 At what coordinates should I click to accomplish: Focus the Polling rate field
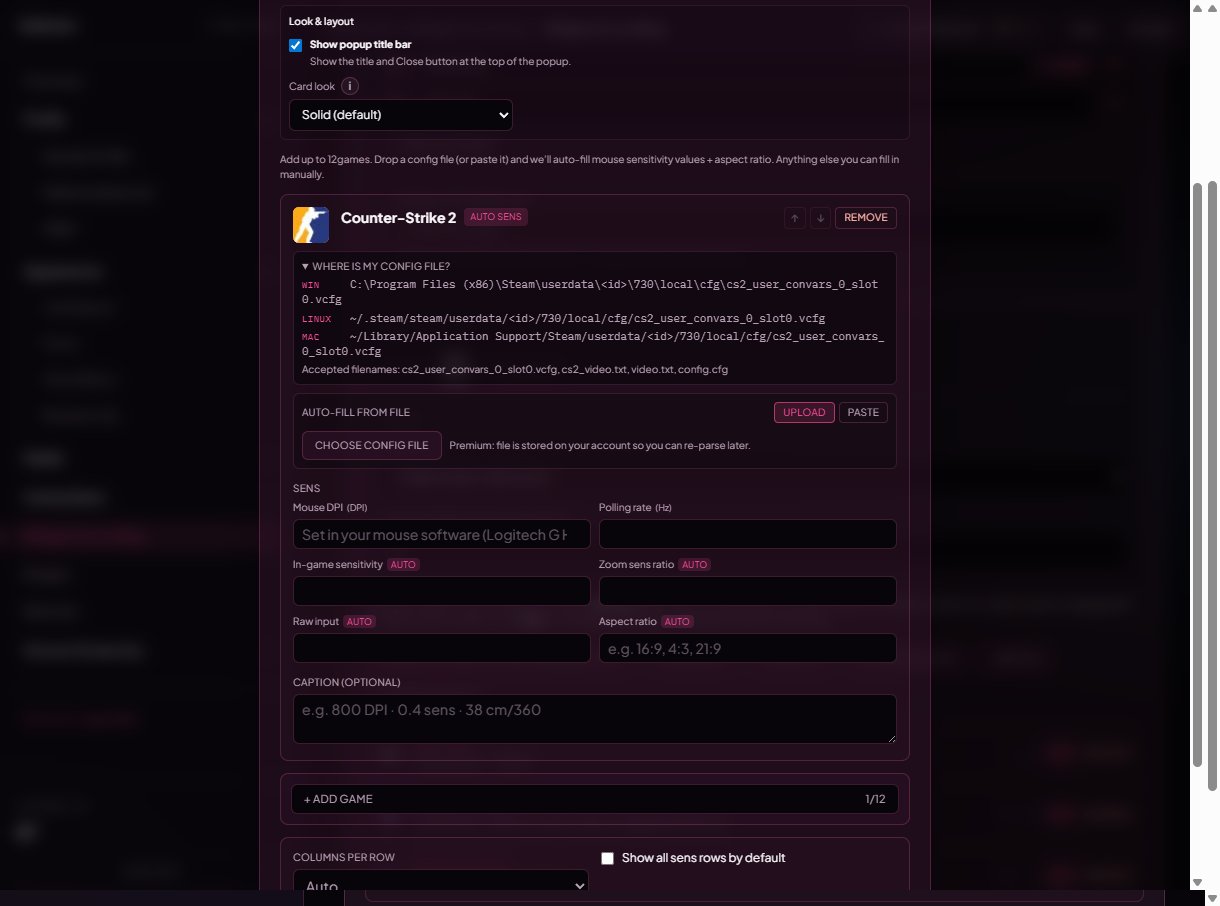[748, 535]
